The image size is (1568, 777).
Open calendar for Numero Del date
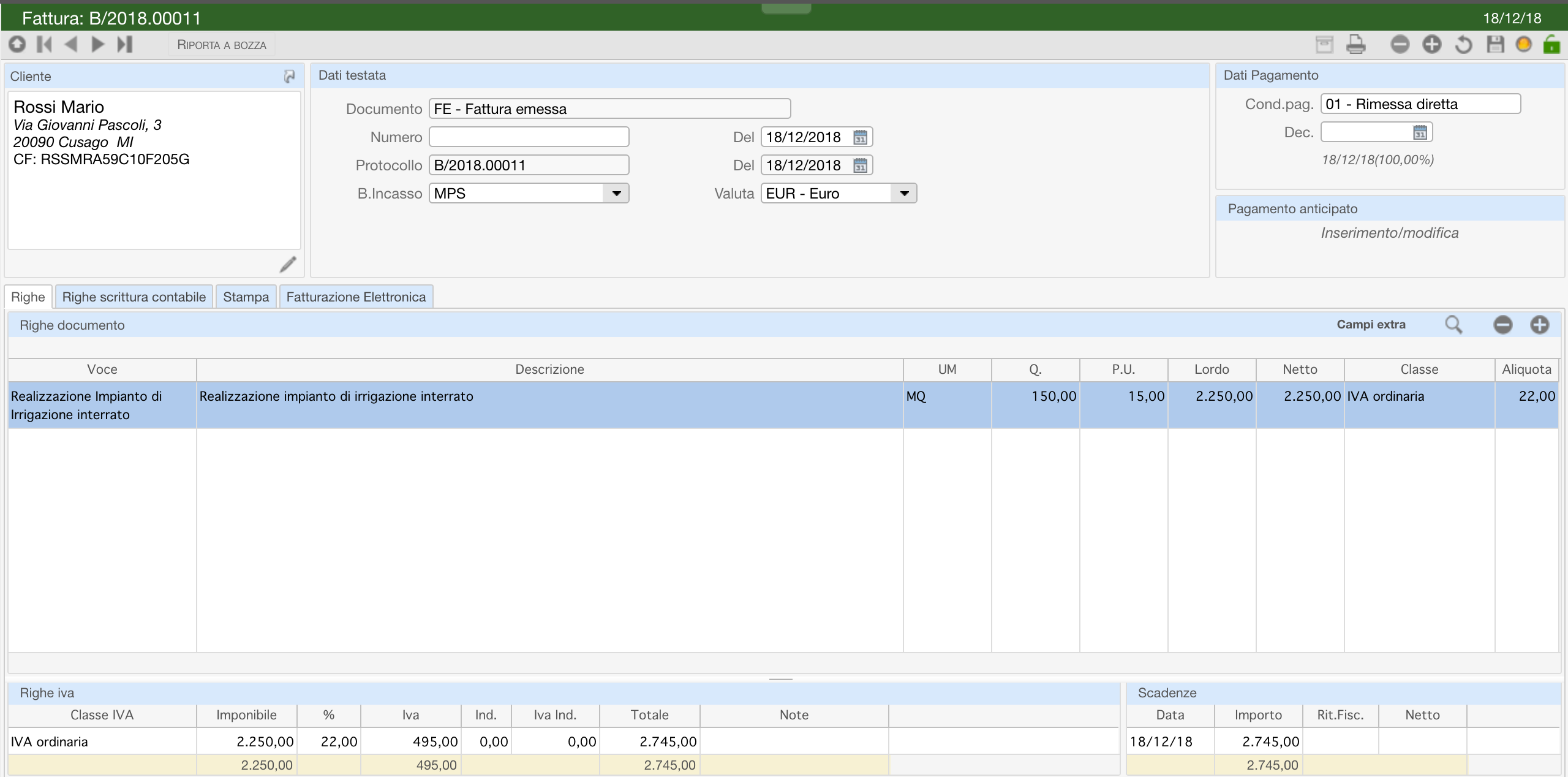tap(861, 137)
